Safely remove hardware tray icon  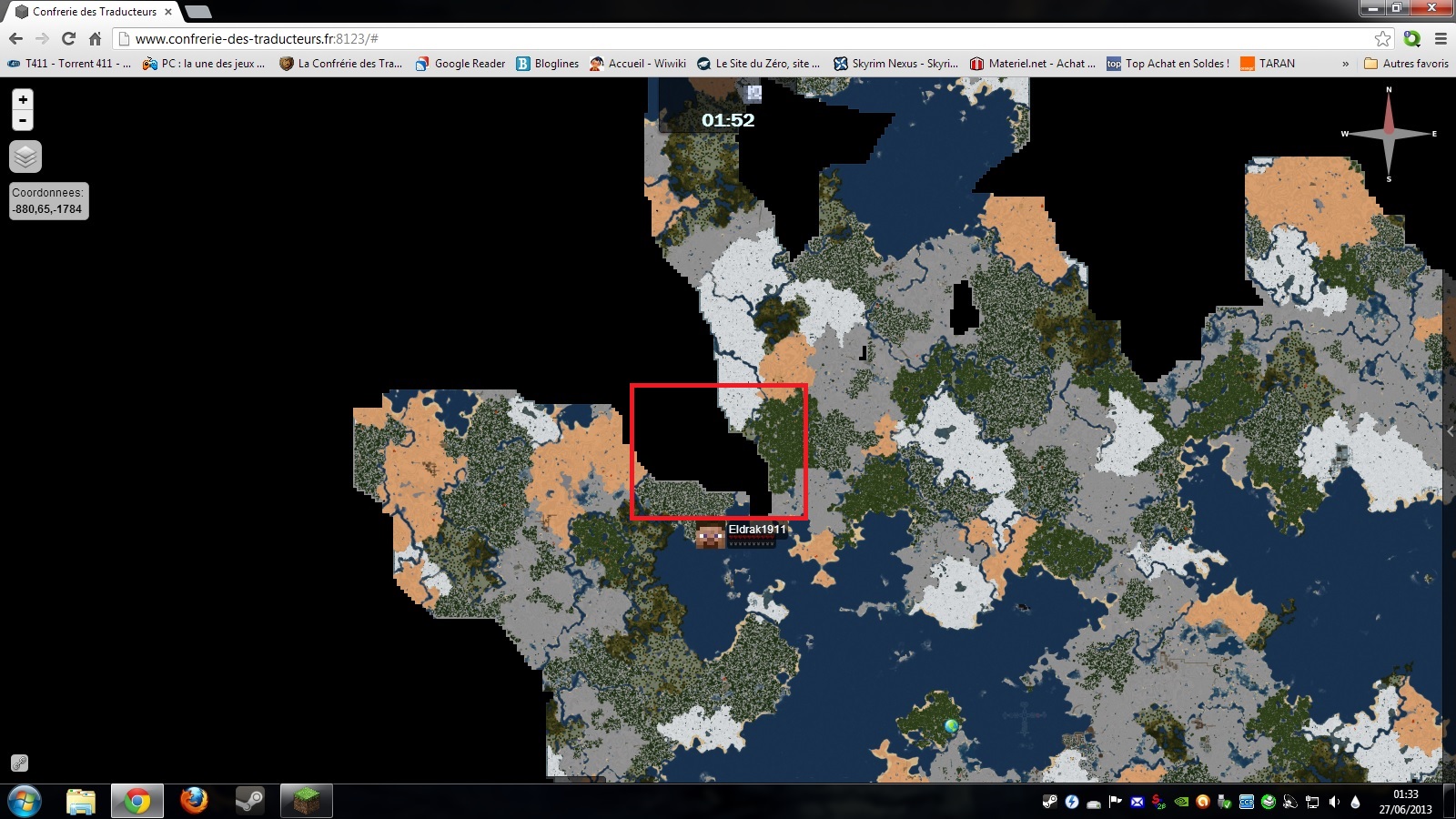[x=1225, y=802]
